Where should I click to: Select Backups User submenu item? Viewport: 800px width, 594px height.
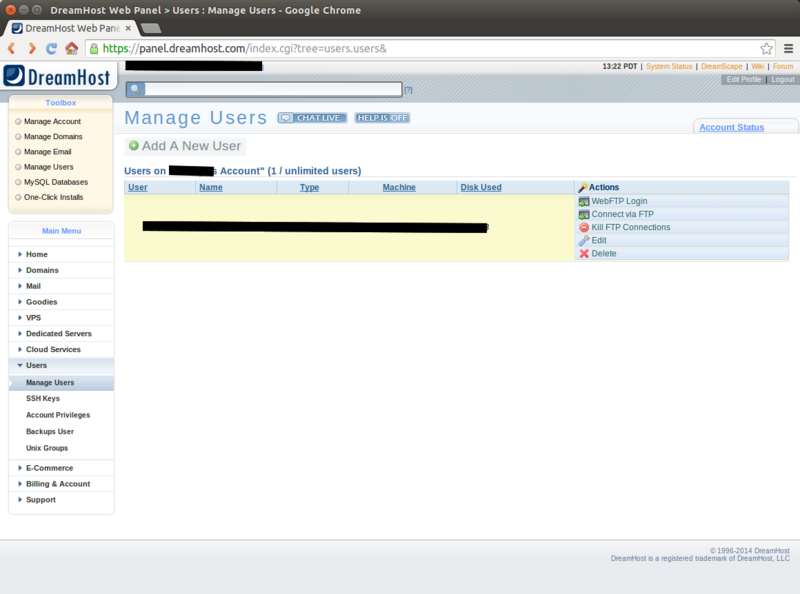pos(49,431)
